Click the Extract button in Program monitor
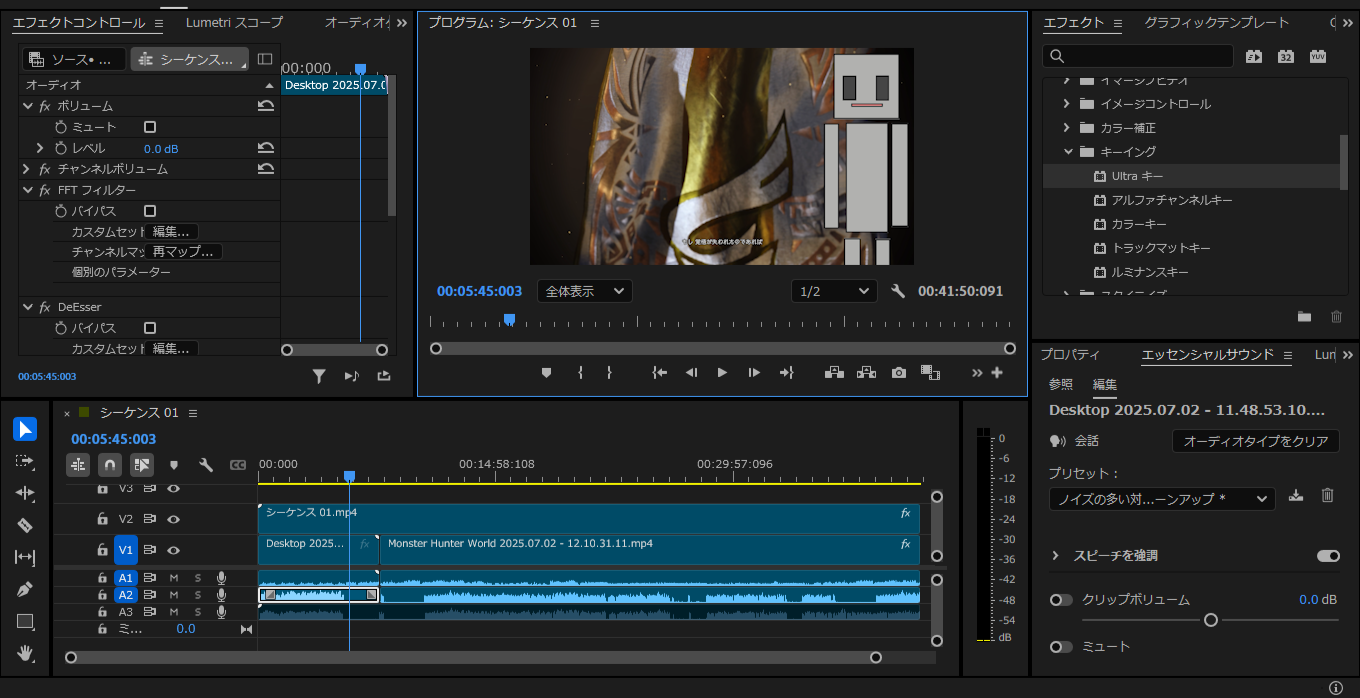The width and height of the screenshot is (1360, 698). (x=867, y=372)
